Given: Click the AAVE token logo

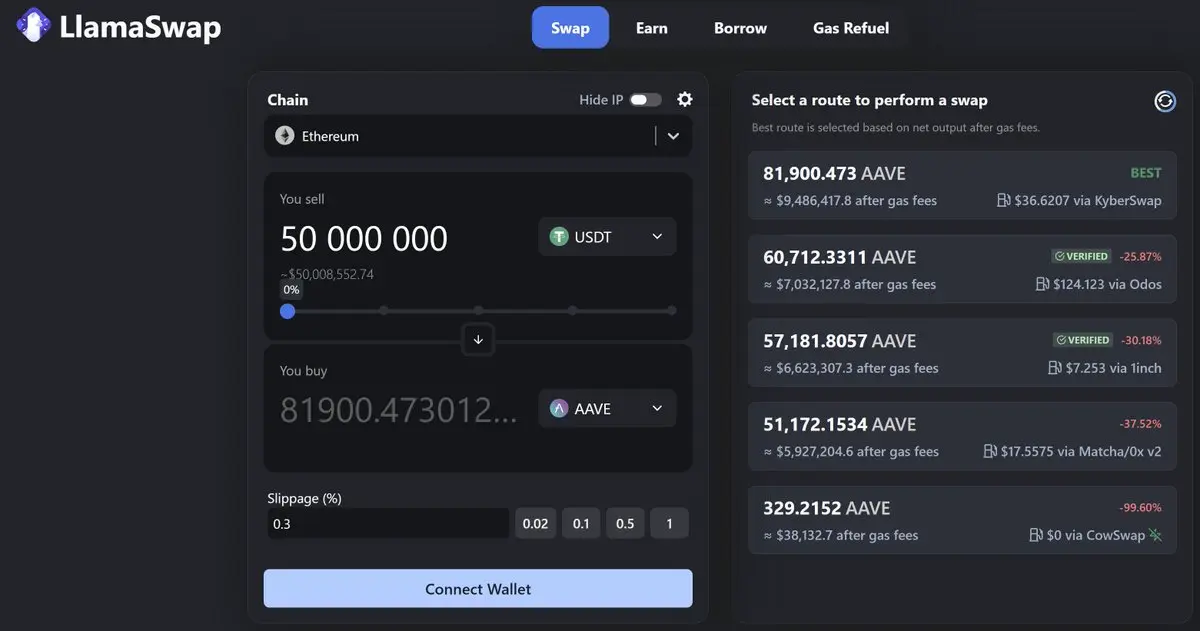Looking at the screenshot, I should pos(559,408).
